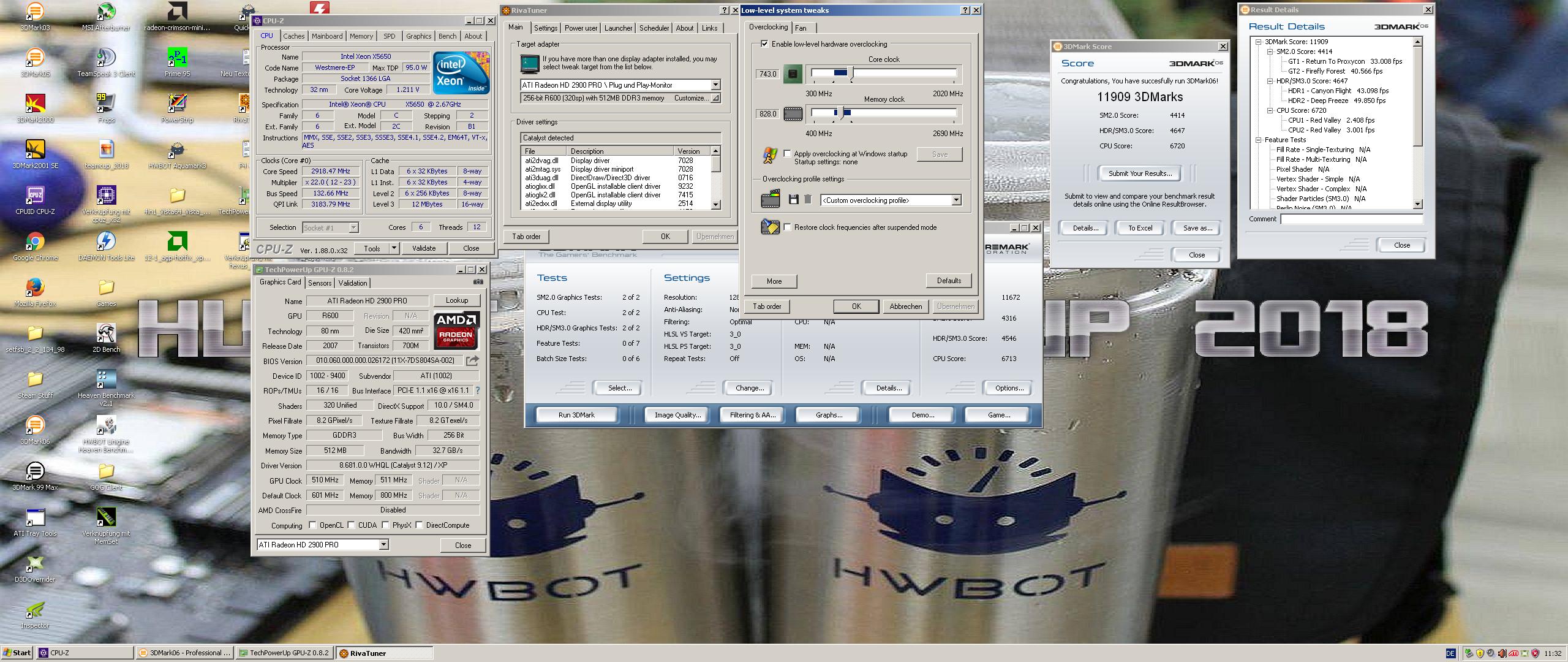Click the RivaTuner Customize triangle icon
The height and width of the screenshot is (662, 1568).
[715, 98]
